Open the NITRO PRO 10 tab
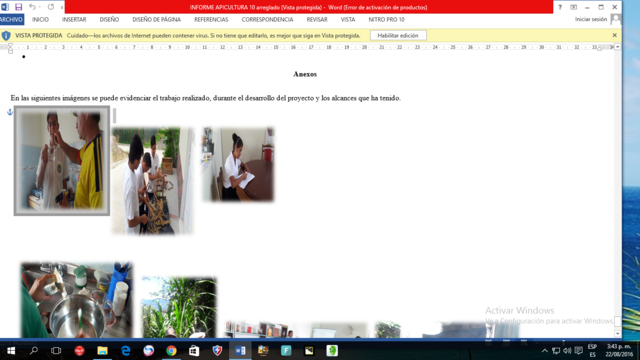Image resolution: width=640 pixels, height=360 pixels. 387,20
